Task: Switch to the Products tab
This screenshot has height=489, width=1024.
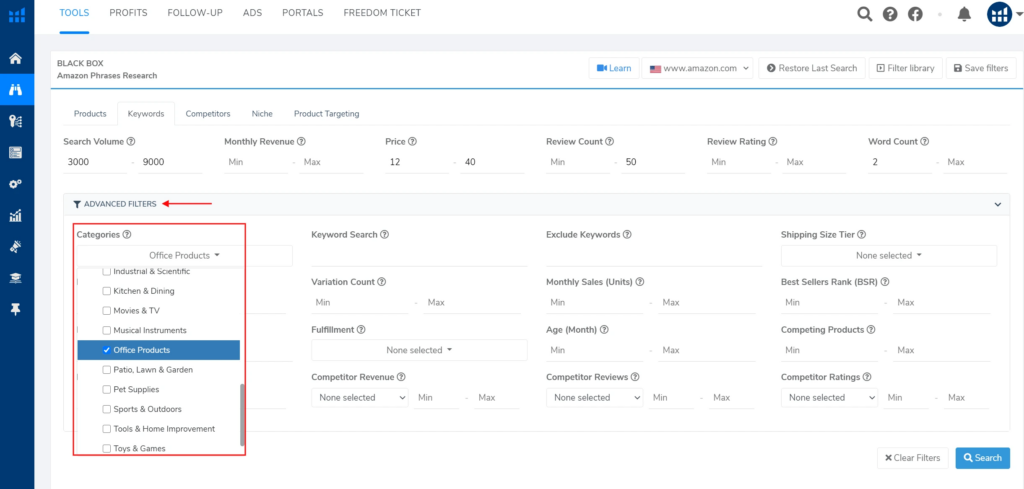Action: point(90,114)
